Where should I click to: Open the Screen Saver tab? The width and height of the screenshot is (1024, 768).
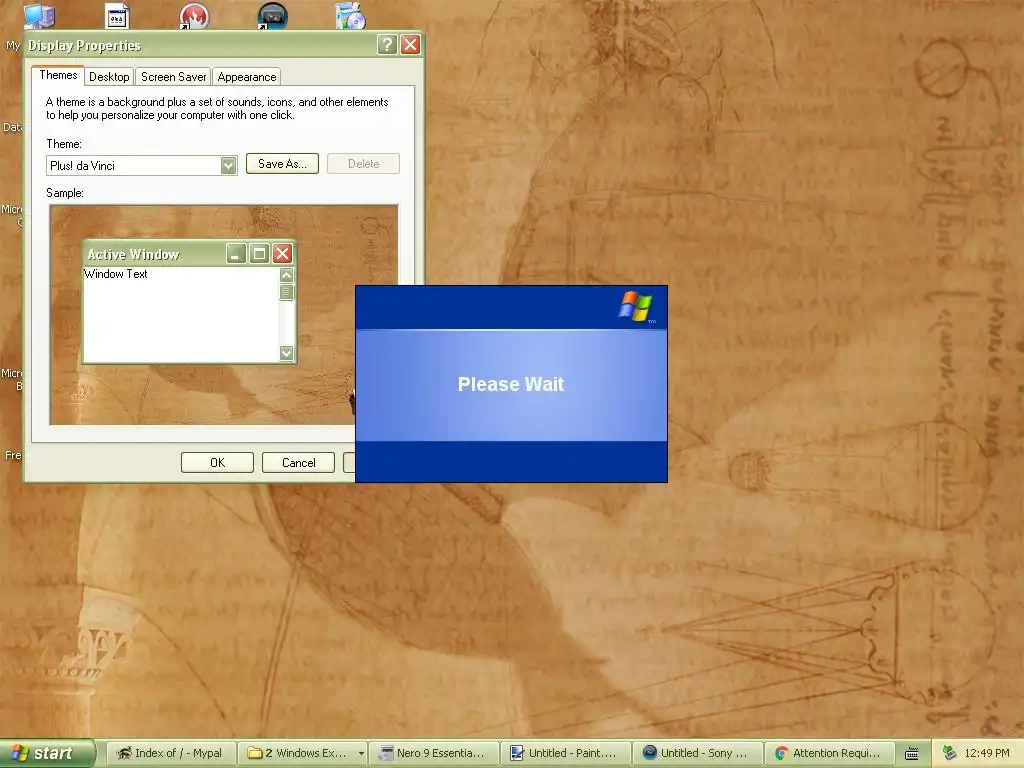point(173,77)
